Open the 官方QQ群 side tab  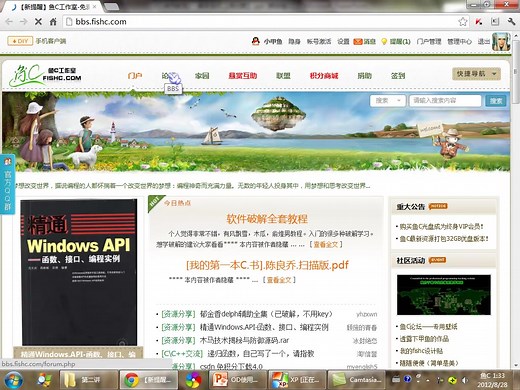coord(7,184)
